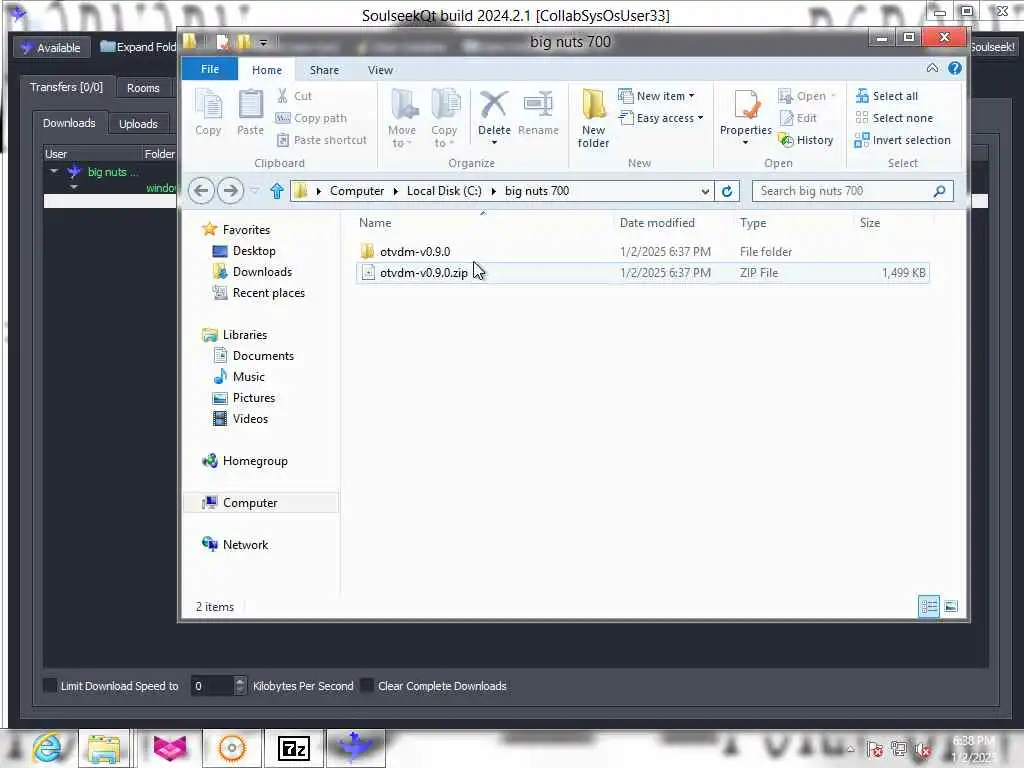1024x768 pixels.
Task: Open Internet Explorer from taskbar
Action: pos(46,748)
